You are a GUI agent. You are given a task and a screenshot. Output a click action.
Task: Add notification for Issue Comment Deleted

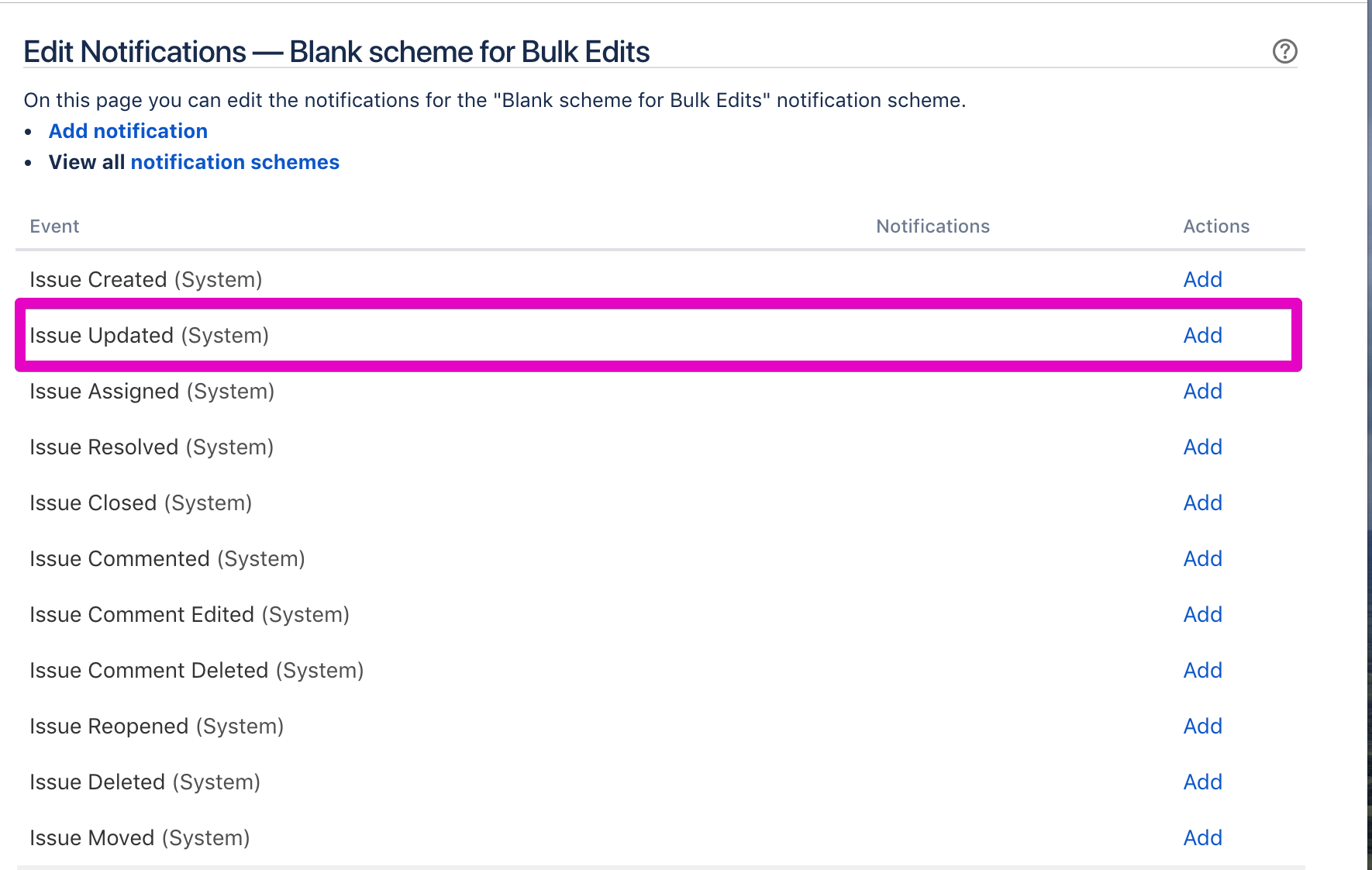click(x=1202, y=671)
